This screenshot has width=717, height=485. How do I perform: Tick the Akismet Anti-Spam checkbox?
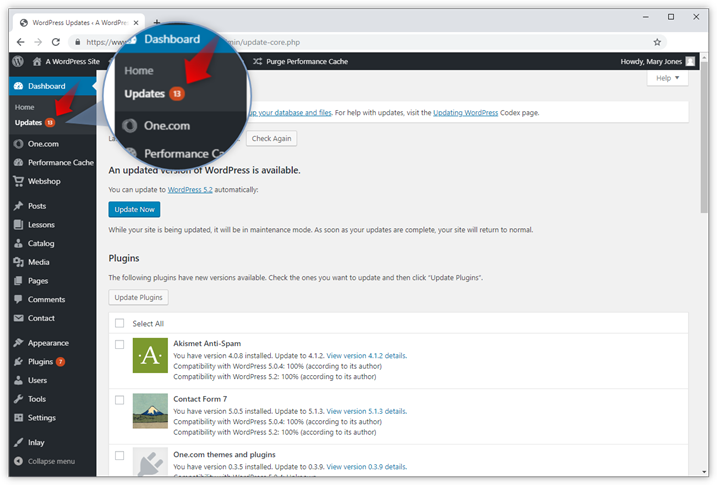[120, 344]
